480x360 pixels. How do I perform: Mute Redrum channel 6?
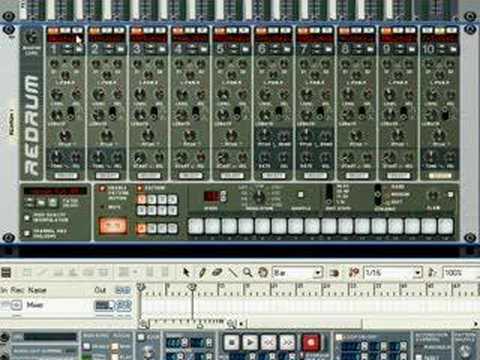click(261, 30)
